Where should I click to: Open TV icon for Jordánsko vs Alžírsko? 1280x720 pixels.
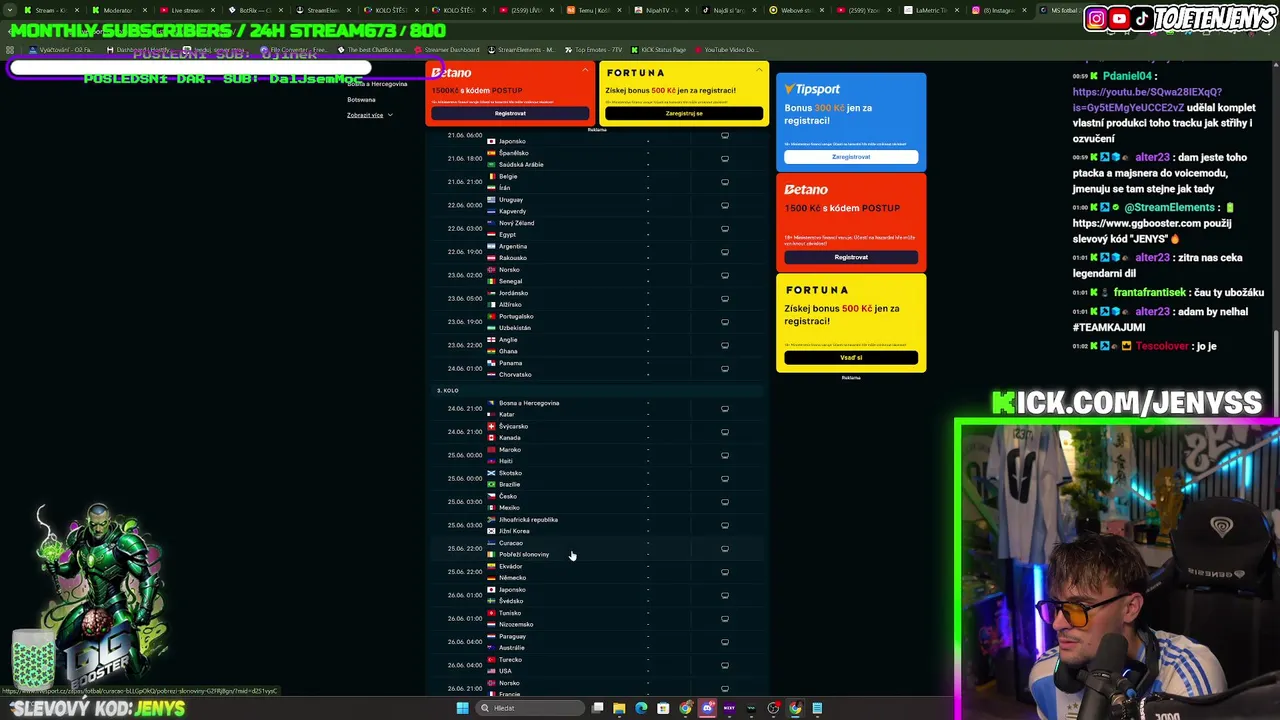tap(725, 298)
